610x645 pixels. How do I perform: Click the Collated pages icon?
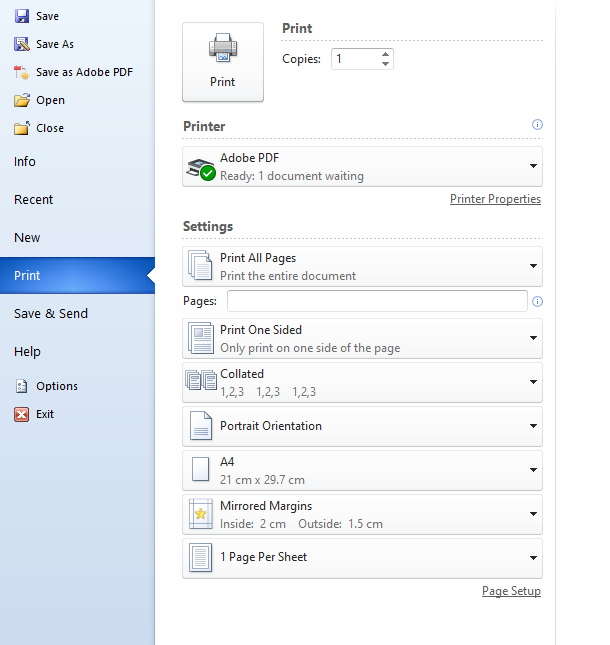[201, 380]
